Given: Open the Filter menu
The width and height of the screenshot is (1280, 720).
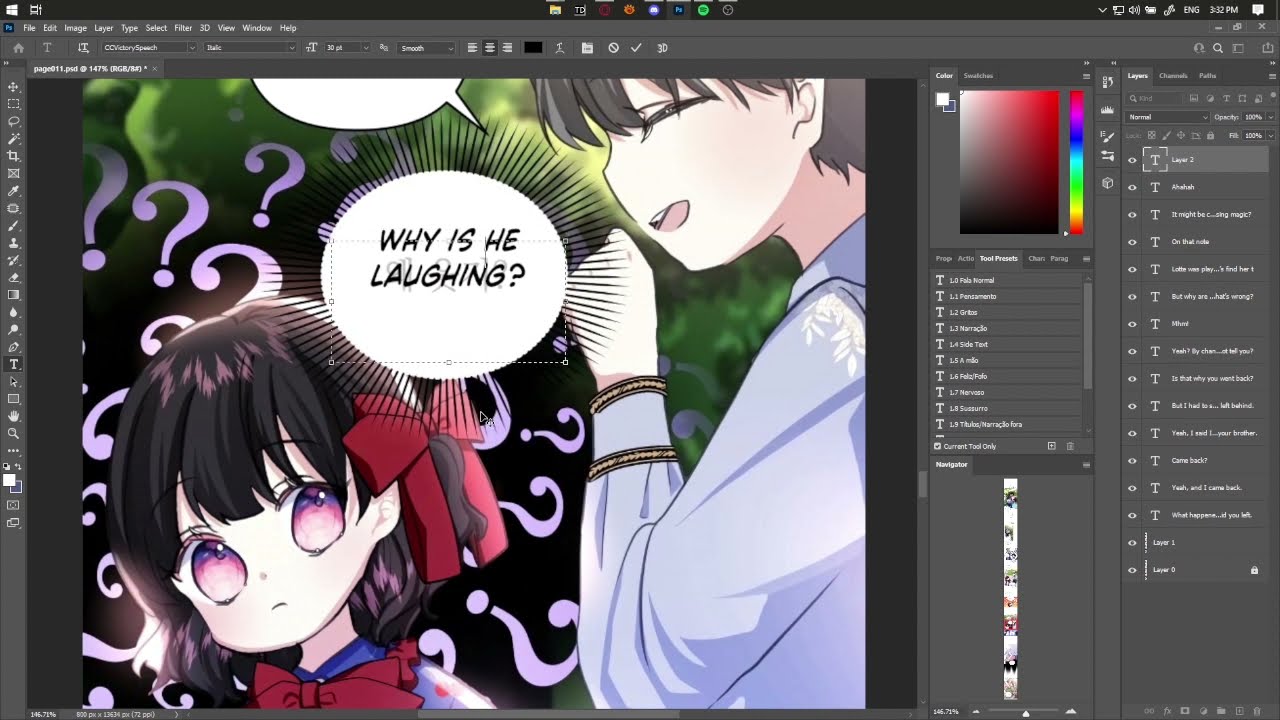Looking at the screenshot, I should pyautogui.click(x=183, y=28).
